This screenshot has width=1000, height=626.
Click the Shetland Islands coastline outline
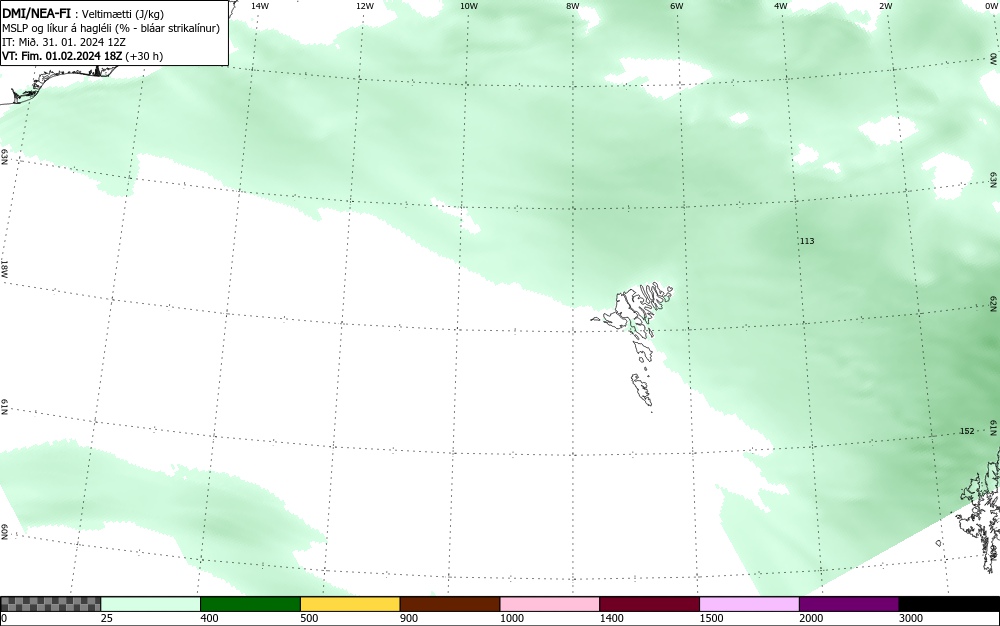(x=981, y=510)
